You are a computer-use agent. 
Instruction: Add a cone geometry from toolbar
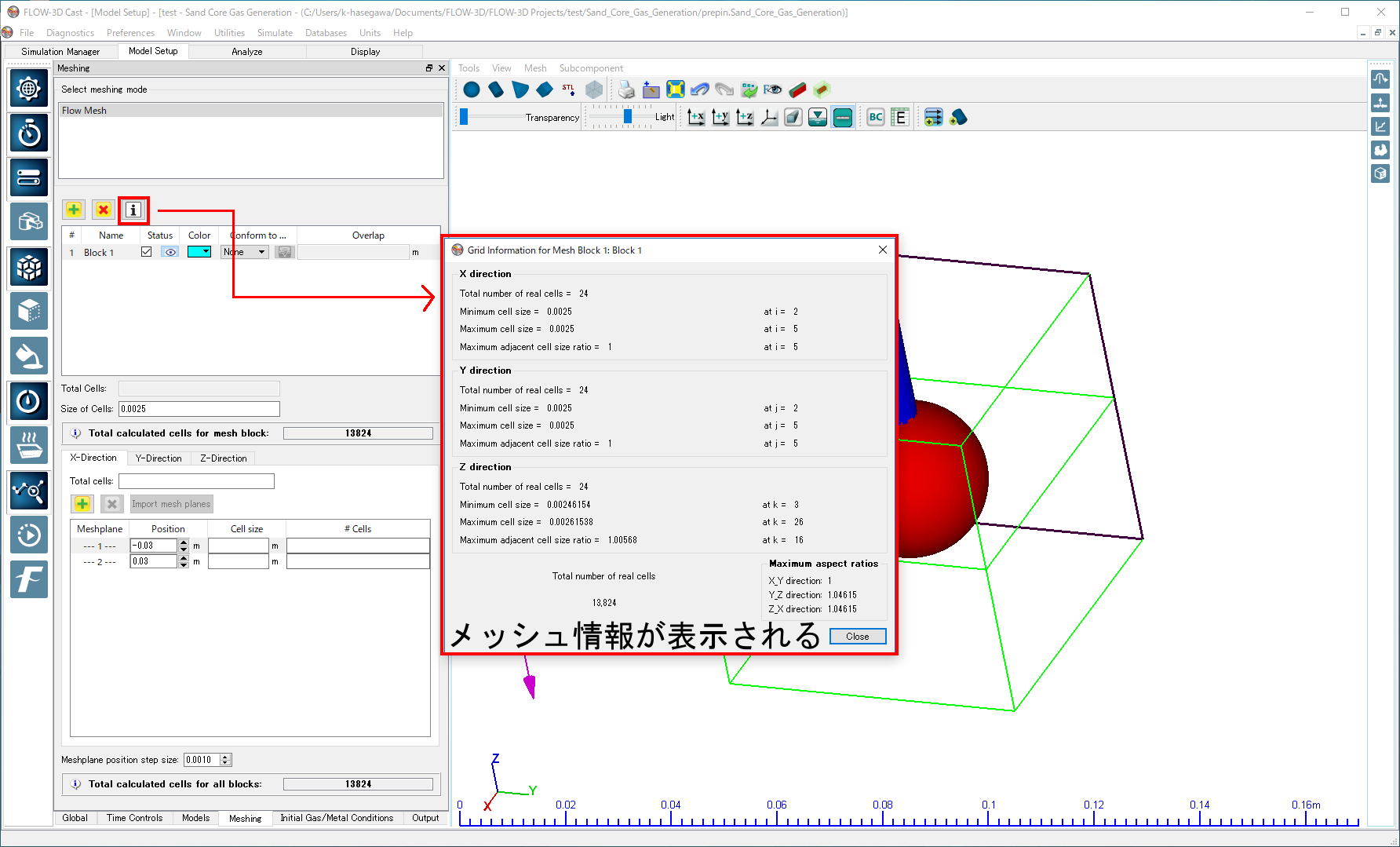[x=520, y=89]
